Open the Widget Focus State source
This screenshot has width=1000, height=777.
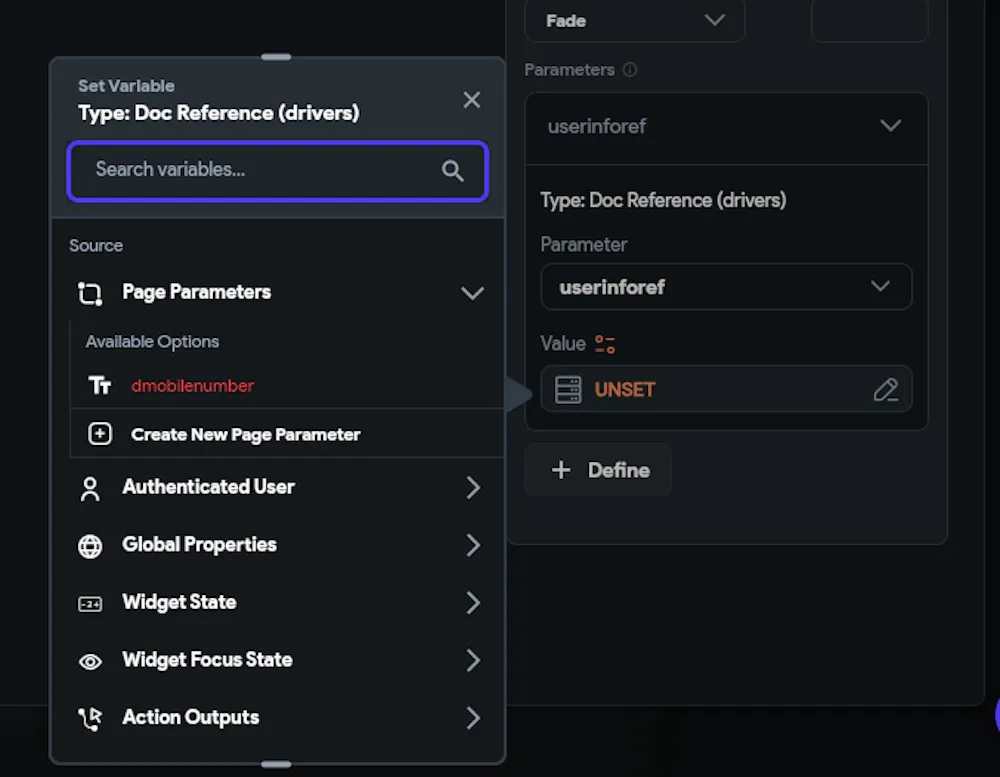point(277,660)
